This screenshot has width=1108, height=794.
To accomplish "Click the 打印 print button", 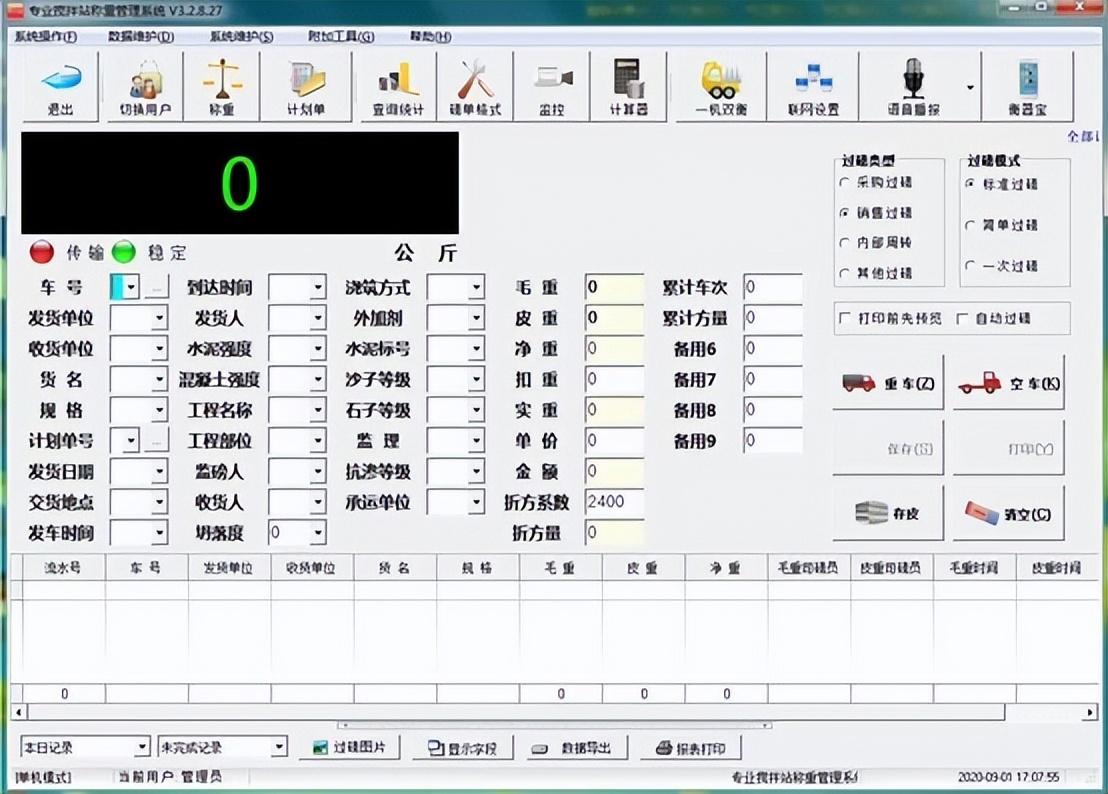I will click(x=1008, y=449).
